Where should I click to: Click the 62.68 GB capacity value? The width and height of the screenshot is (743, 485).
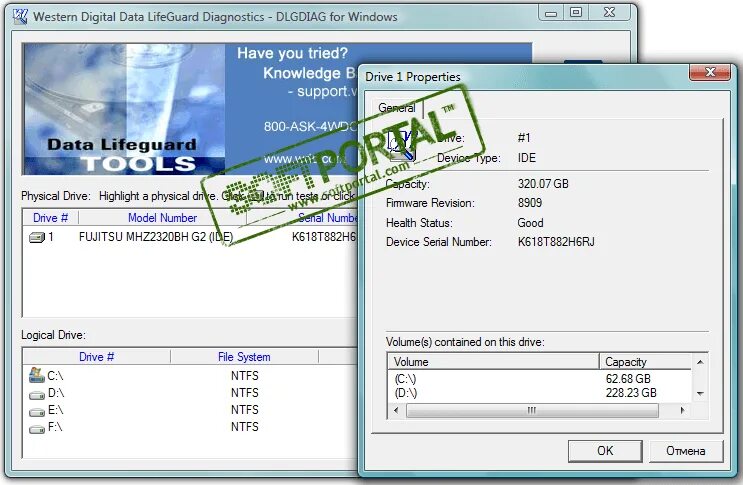coord(628,379)
